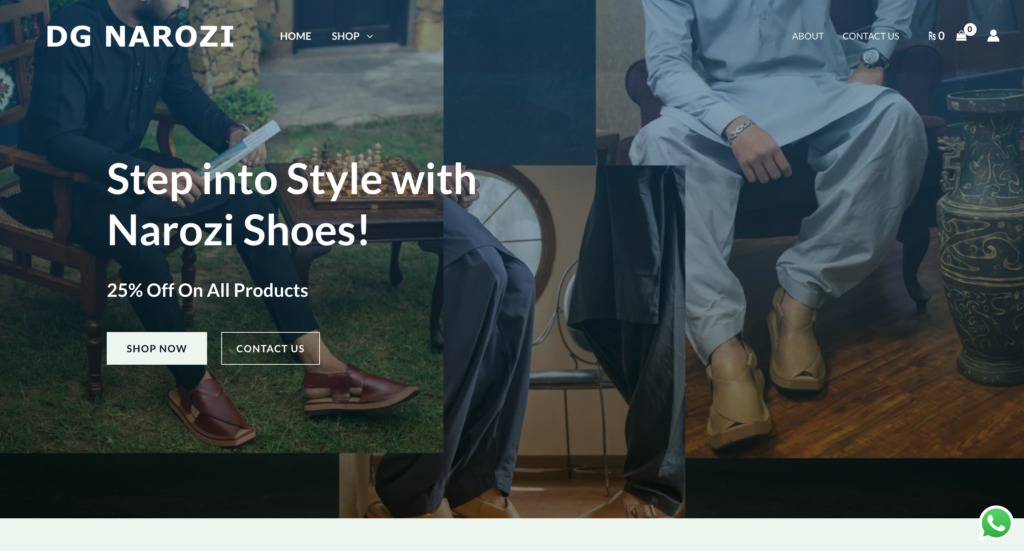Viewport: 1024px width, 551px height.
Task: Click the cart item count badge
Action: pyautogui.click(x=970, y=29)
